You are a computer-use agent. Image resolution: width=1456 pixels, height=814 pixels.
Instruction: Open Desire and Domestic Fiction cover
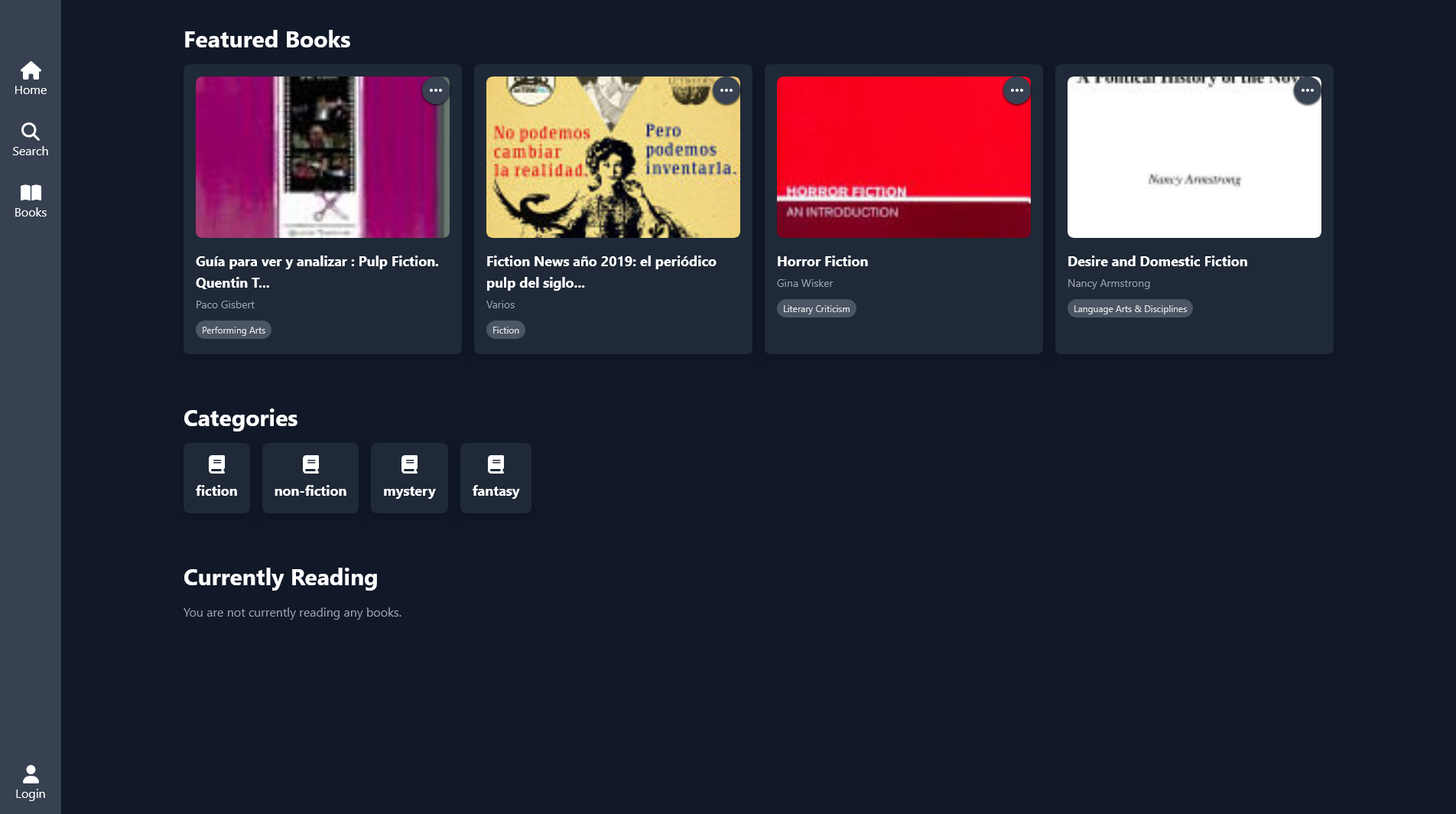(x=1194, y=157)
